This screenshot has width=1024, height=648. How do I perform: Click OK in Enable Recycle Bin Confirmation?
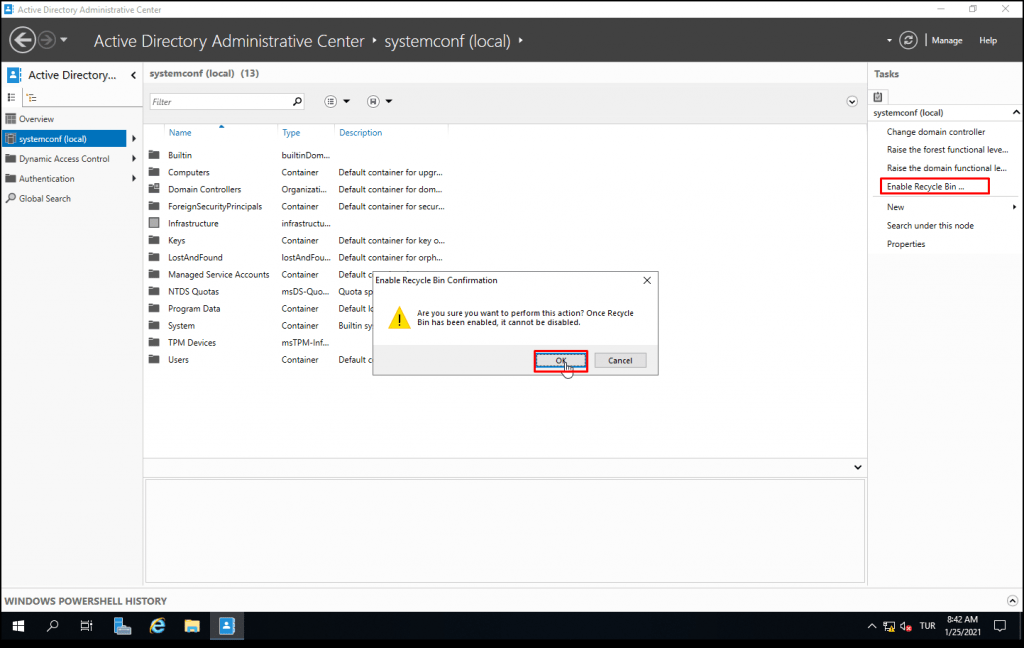click(562, 360)
